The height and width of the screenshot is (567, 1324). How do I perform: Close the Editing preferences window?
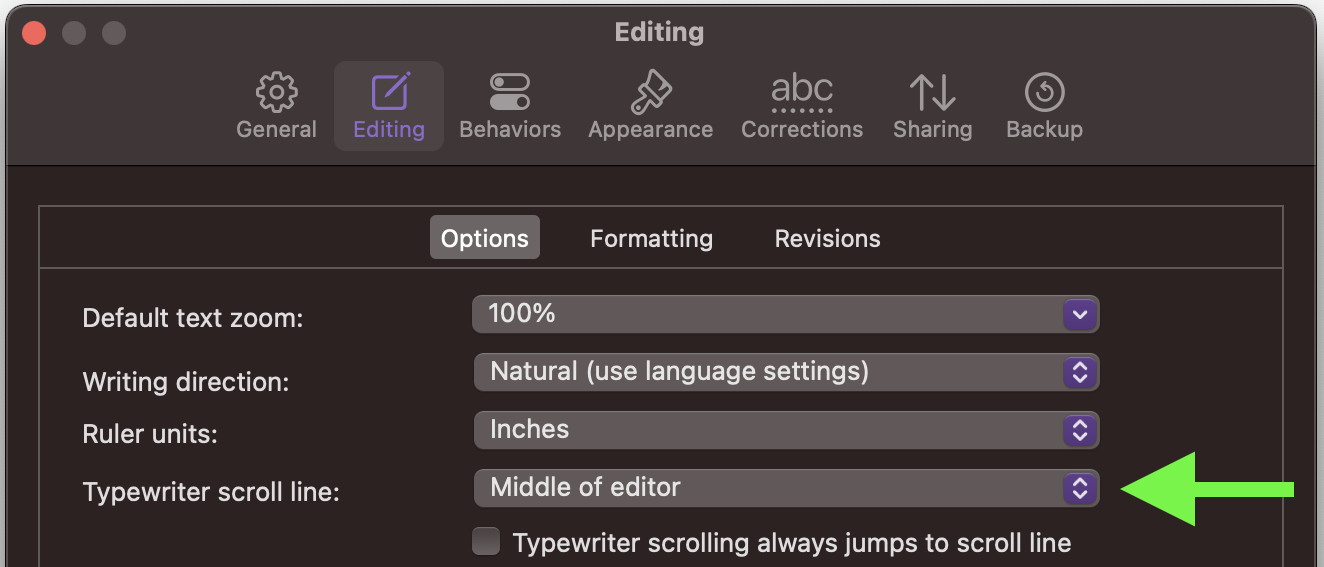(x=34, y=33)
